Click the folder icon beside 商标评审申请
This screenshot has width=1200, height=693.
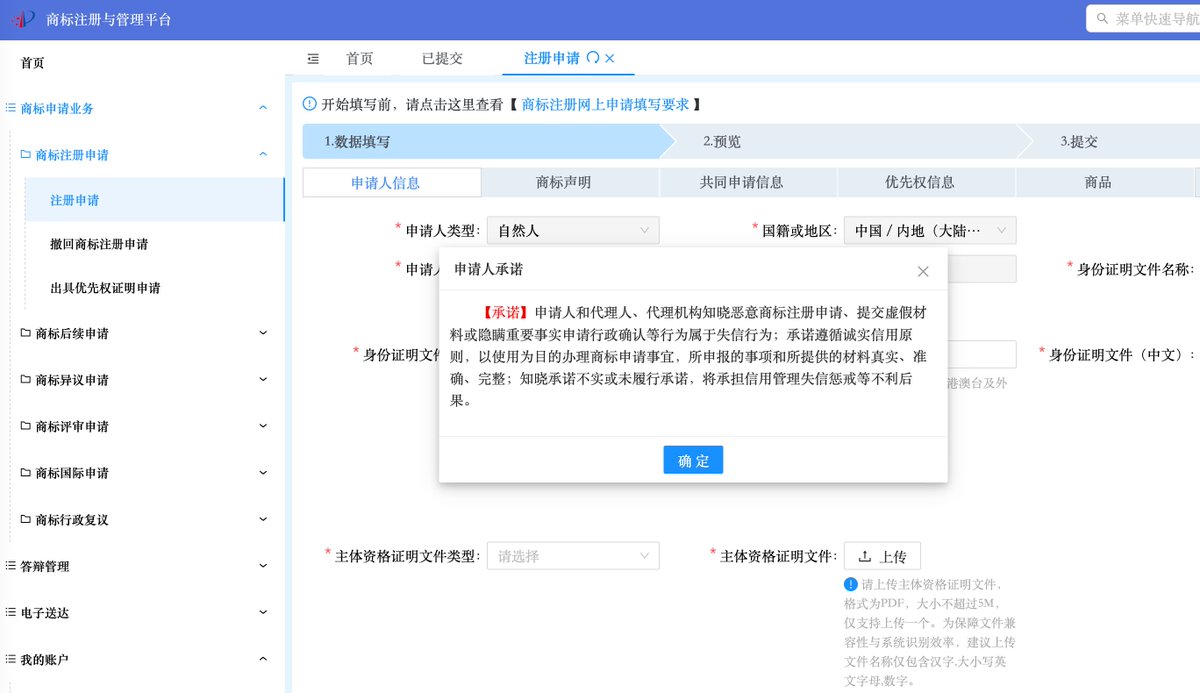[26, 426]
